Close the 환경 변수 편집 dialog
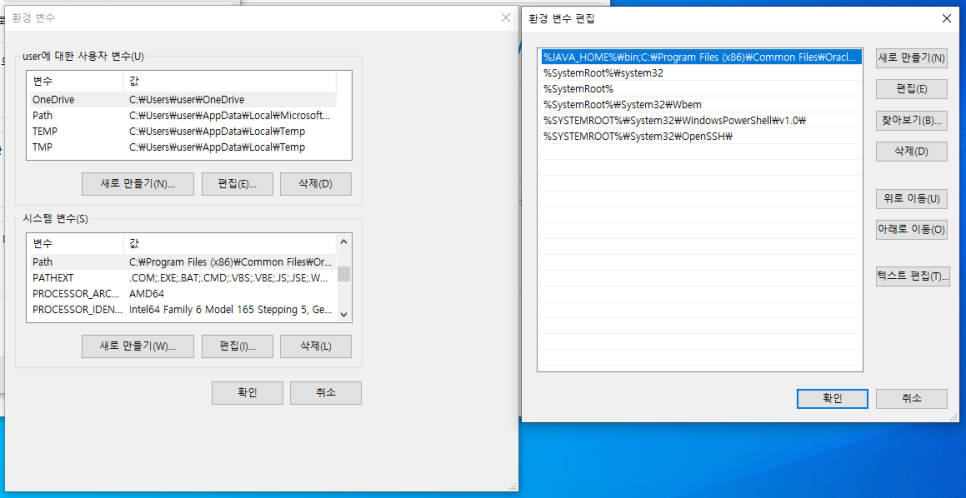This screenshot has height=498, width=966. click(947, 18)
